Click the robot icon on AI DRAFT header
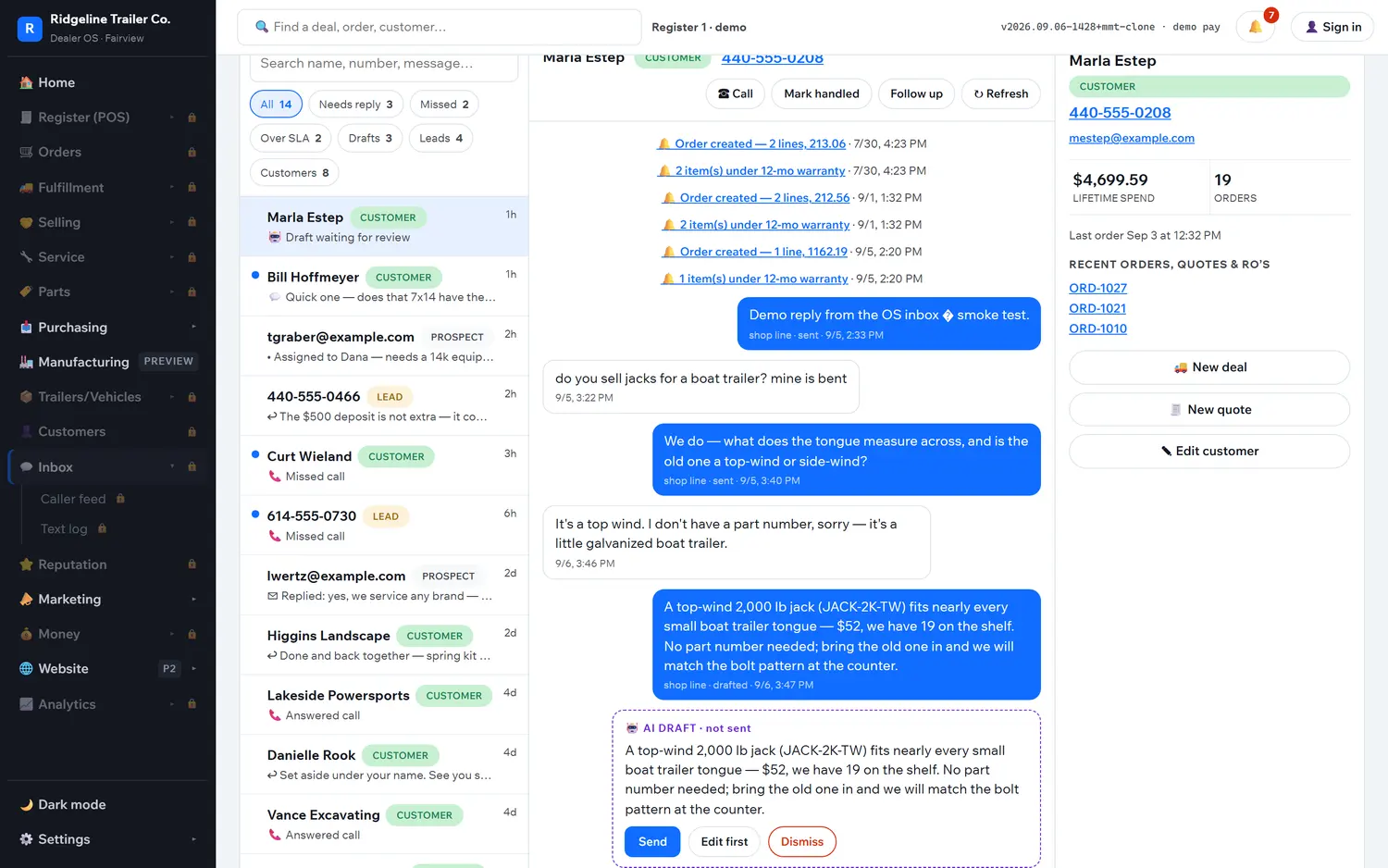 tap(632, 728)
